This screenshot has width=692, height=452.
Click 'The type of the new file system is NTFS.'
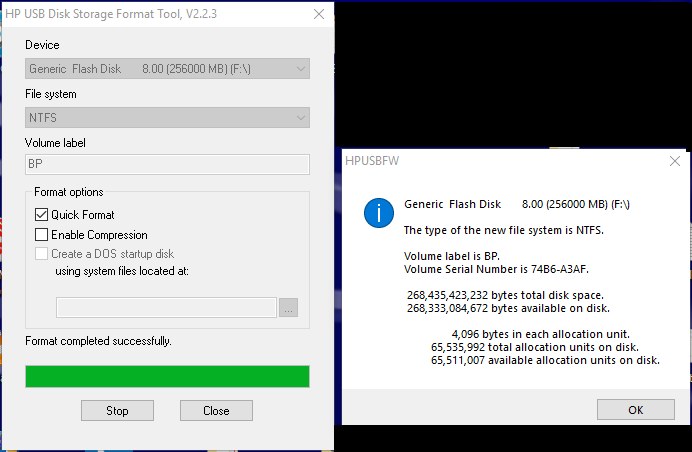[x=504, y=230]
